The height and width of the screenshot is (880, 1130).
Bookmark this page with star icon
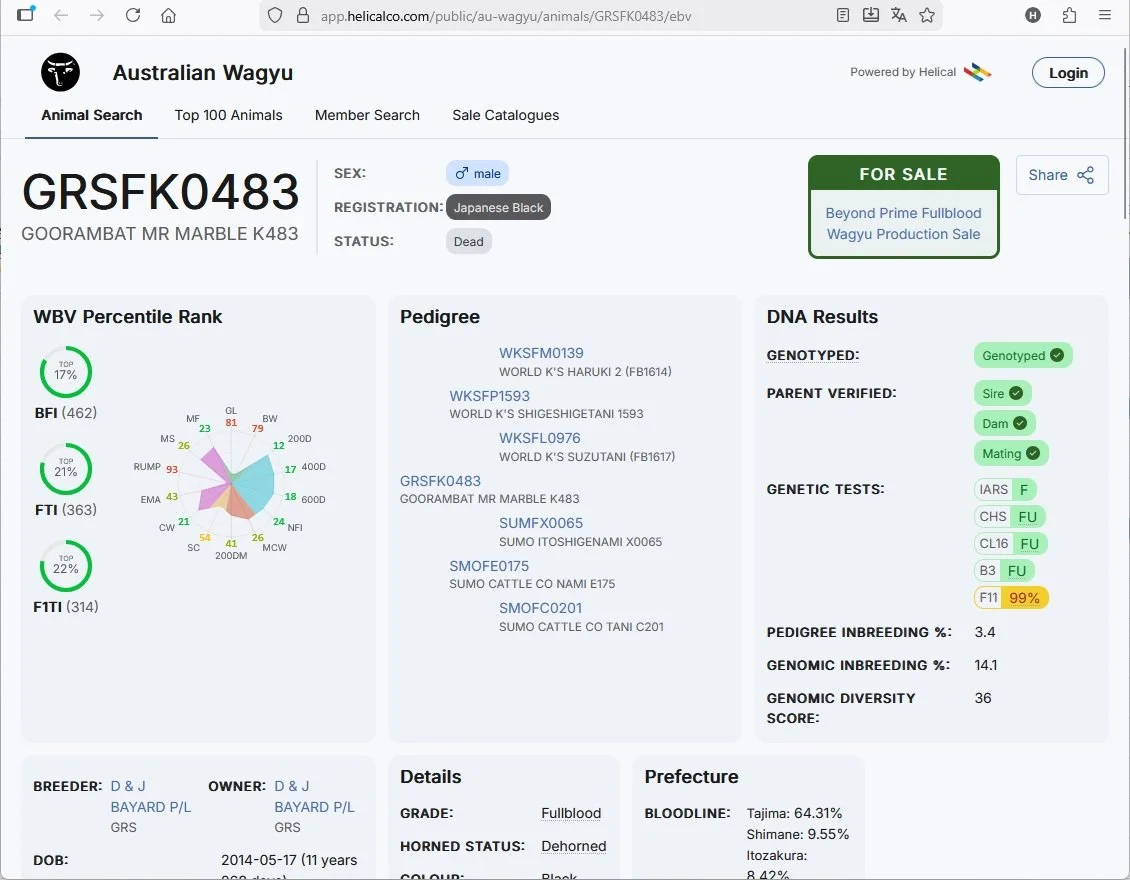(x=927, y=15)
